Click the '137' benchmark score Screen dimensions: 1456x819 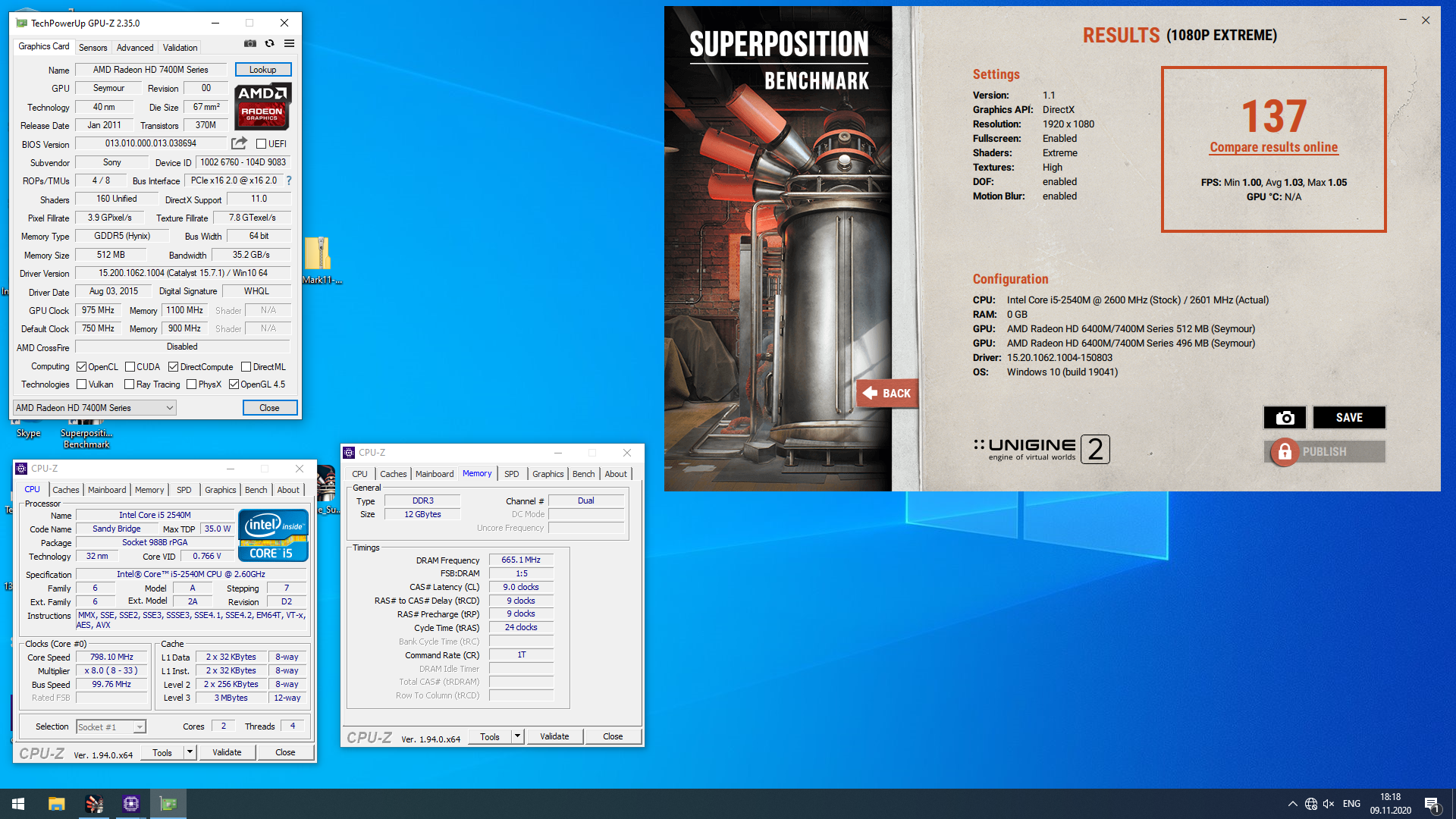[x=1274, y=116]
